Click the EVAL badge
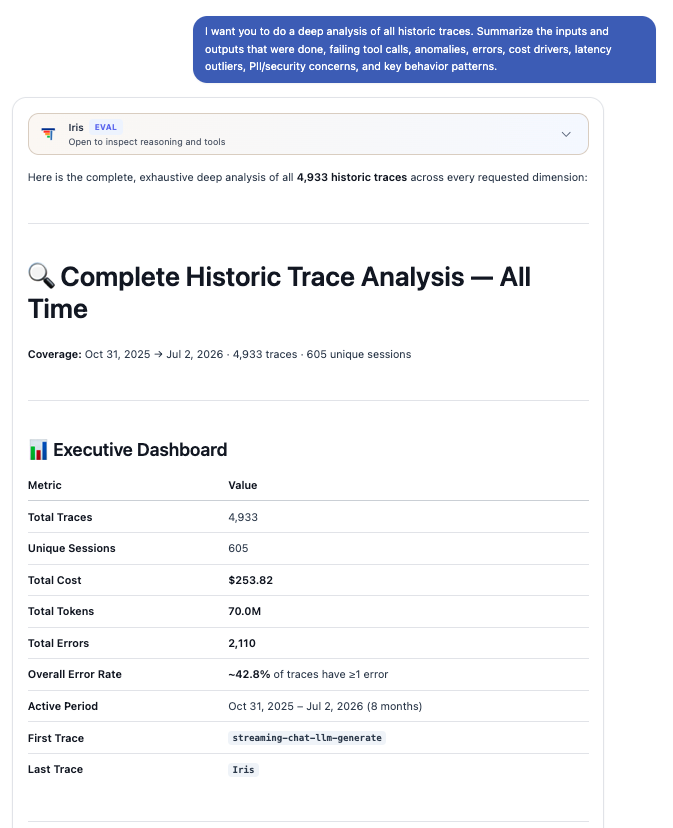The width and height of the screenshot is (673, 828). coord(106,127)
